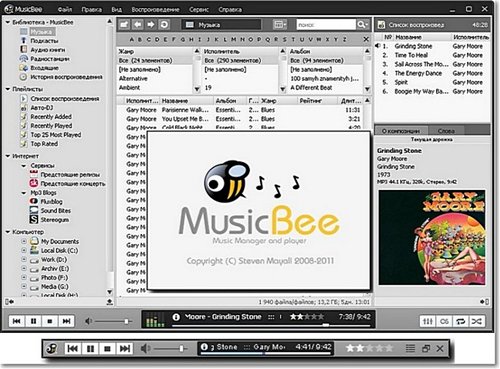Open the Top Rated playlist
Viewport: 500px width, 369px height.
[x=44, y=144]
